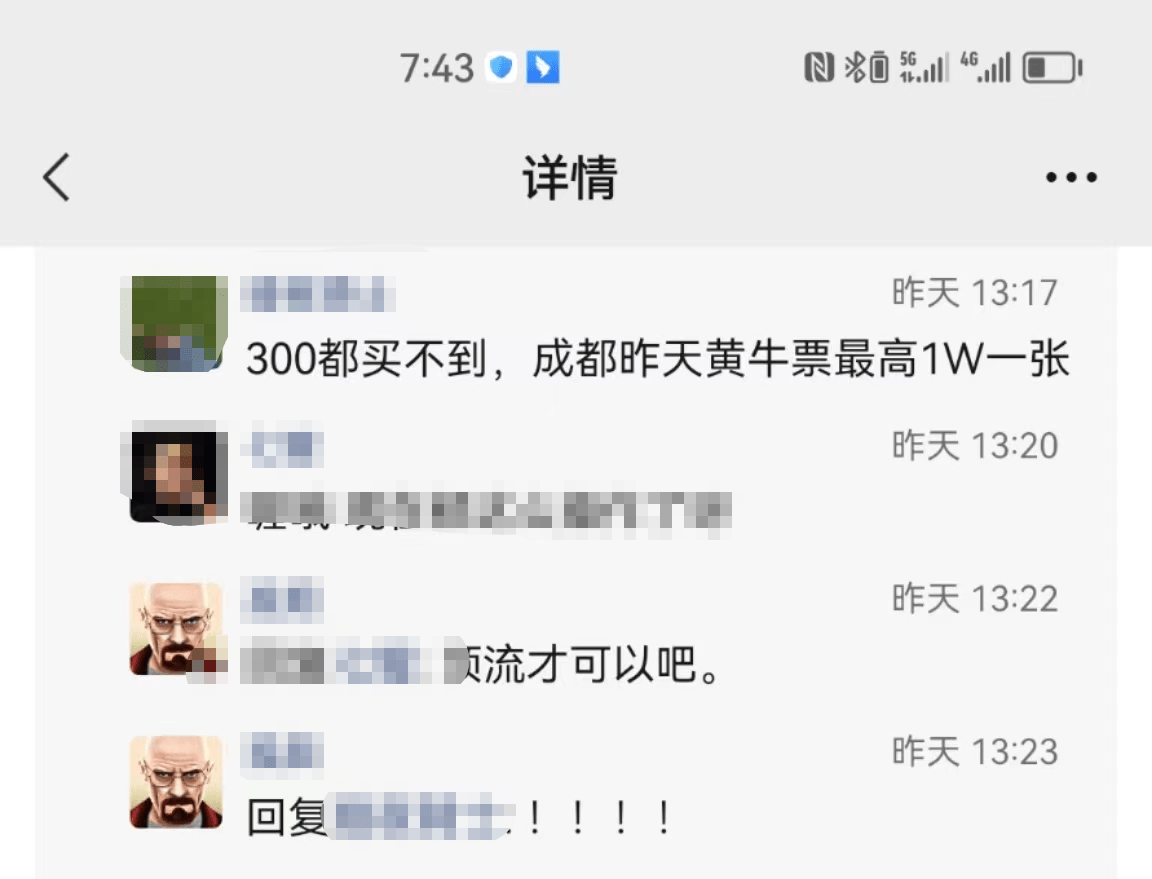Screen dimensions: 1152x879
Task: Tap bald bearded avatar on 13:22 comment
Action: [x=176, y=629]
